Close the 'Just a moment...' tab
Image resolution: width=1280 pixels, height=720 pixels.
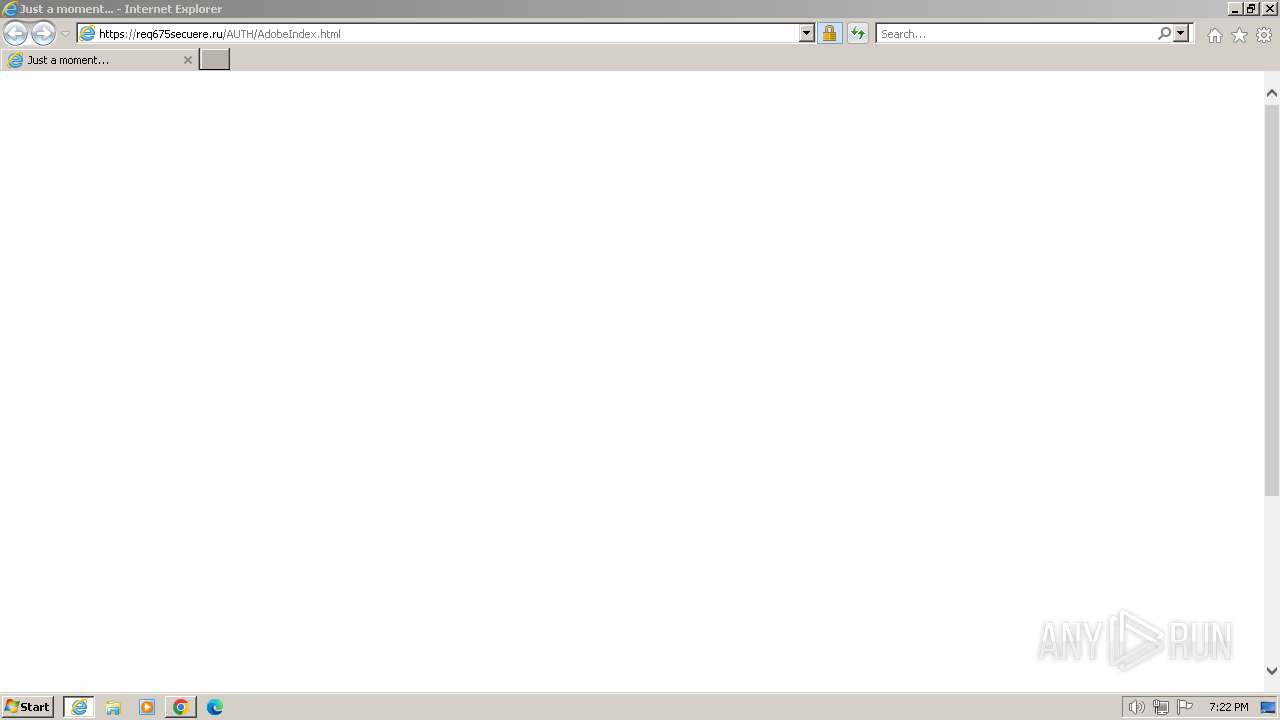tap(187, 60)
